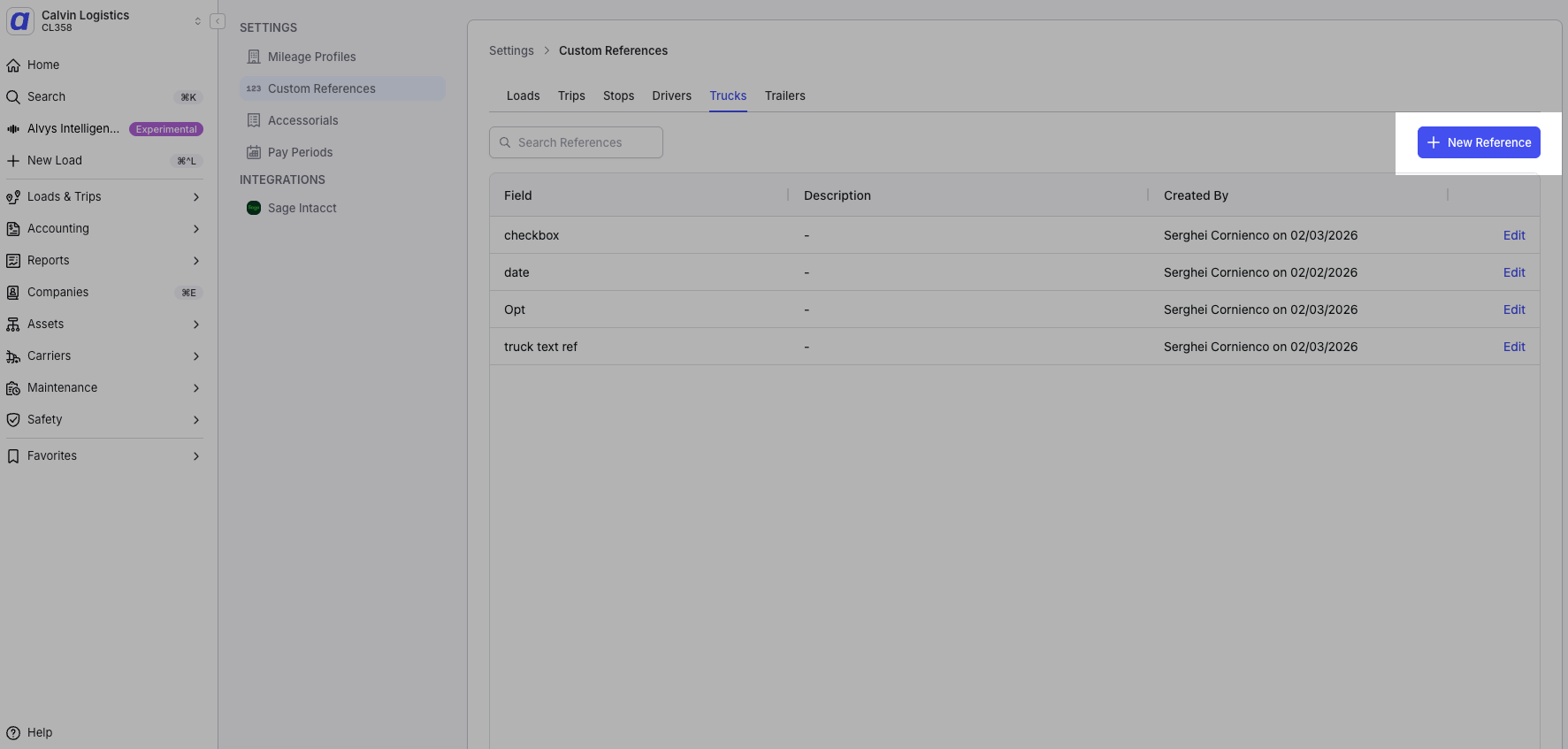Viewport: 1568px width, 749px height.
Task: Click the Loads & Trips route icon
Action: tap(13, 197)
